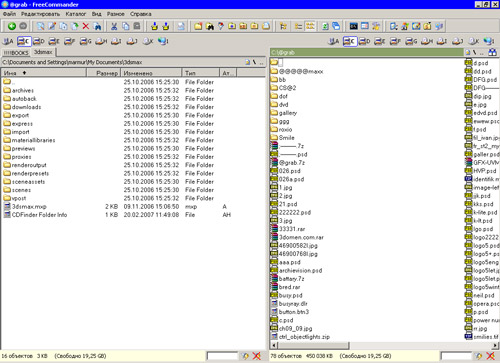500x363 pixels.
Task: Switch to details list view mode
Action: (x=298, y=26)
